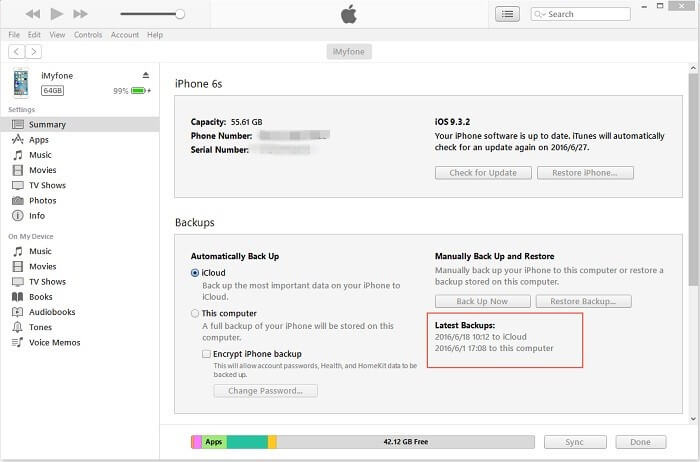Click the 42.12 GB Free storage area

tap(406, 442)
